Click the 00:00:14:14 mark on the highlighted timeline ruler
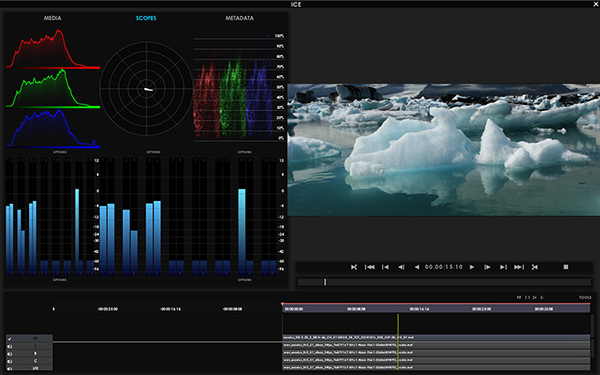The width and height of the screenshot is (600, 375). [x=419, y=309]
